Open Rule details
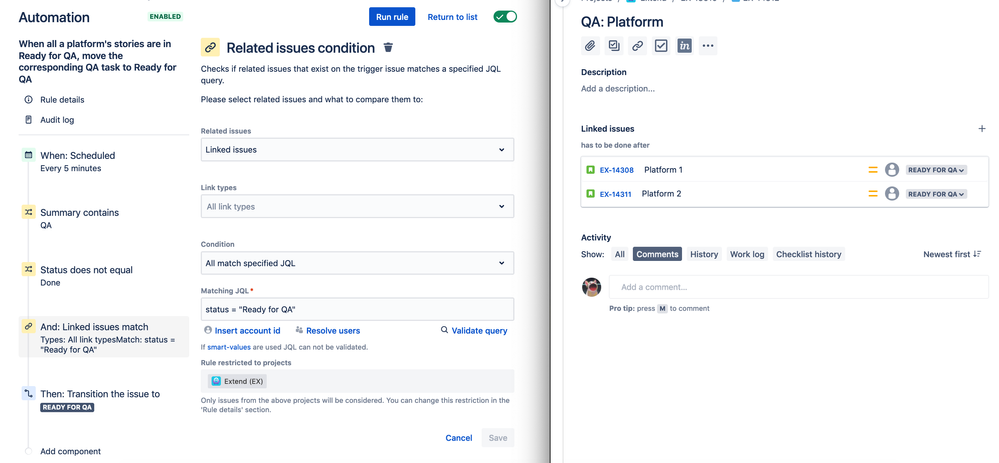 [x=62, y=100]
